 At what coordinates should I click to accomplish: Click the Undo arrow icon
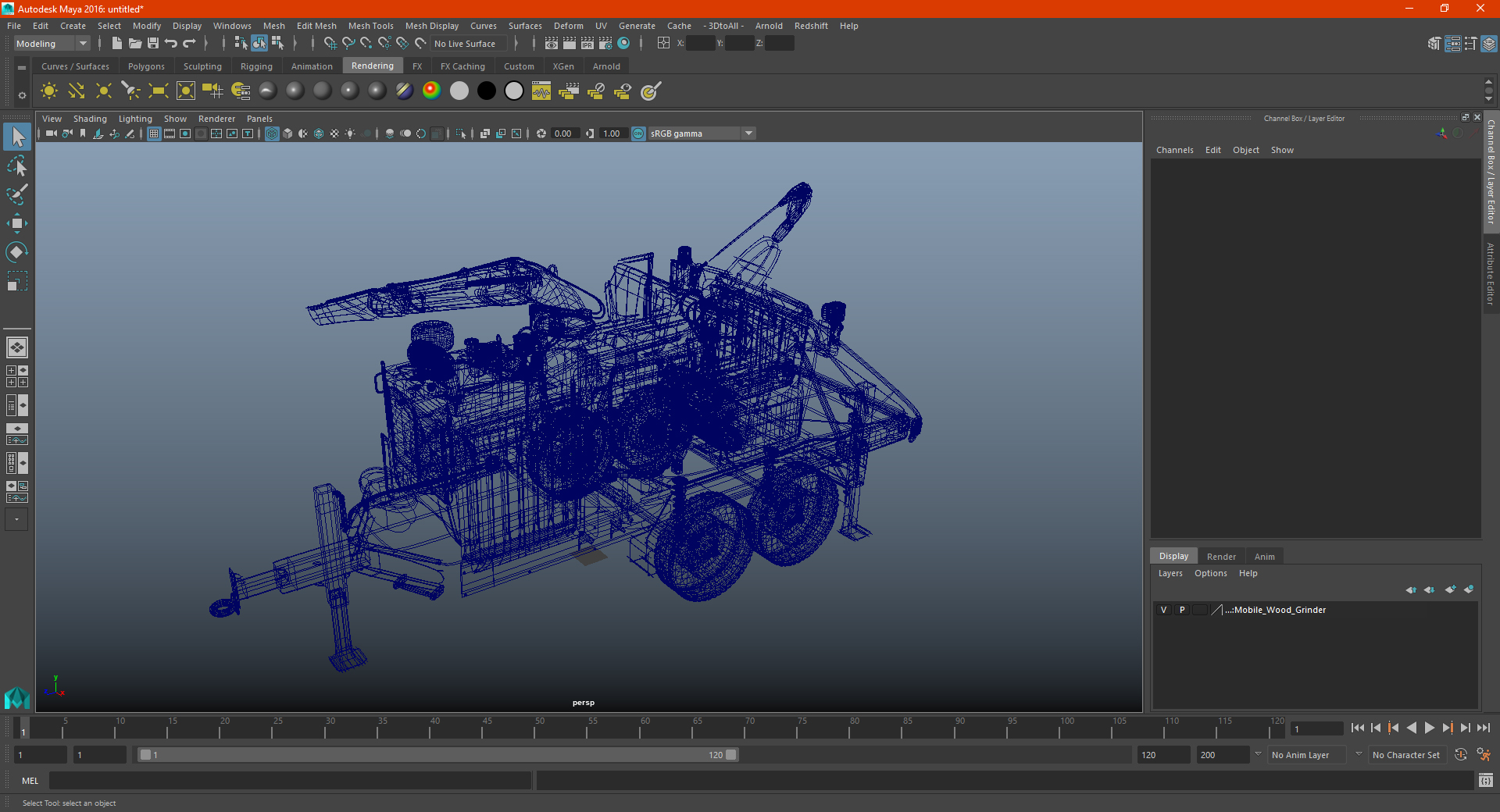[x=171, y=44]
